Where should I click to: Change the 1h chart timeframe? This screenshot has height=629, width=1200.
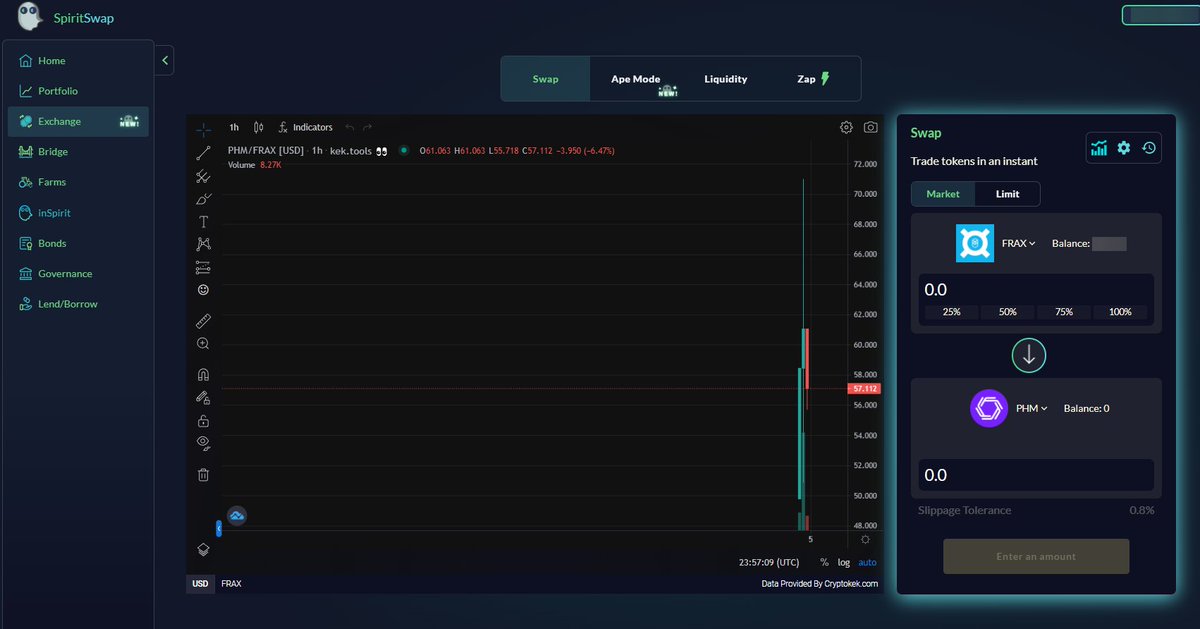coord(234,127)
